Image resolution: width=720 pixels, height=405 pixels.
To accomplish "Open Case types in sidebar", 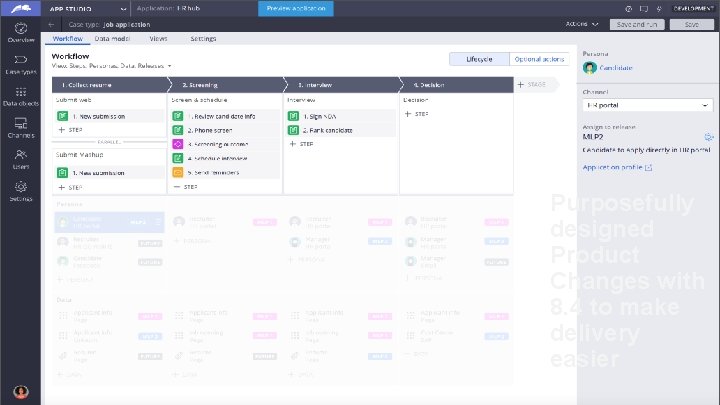I will (x=21, y=65).
